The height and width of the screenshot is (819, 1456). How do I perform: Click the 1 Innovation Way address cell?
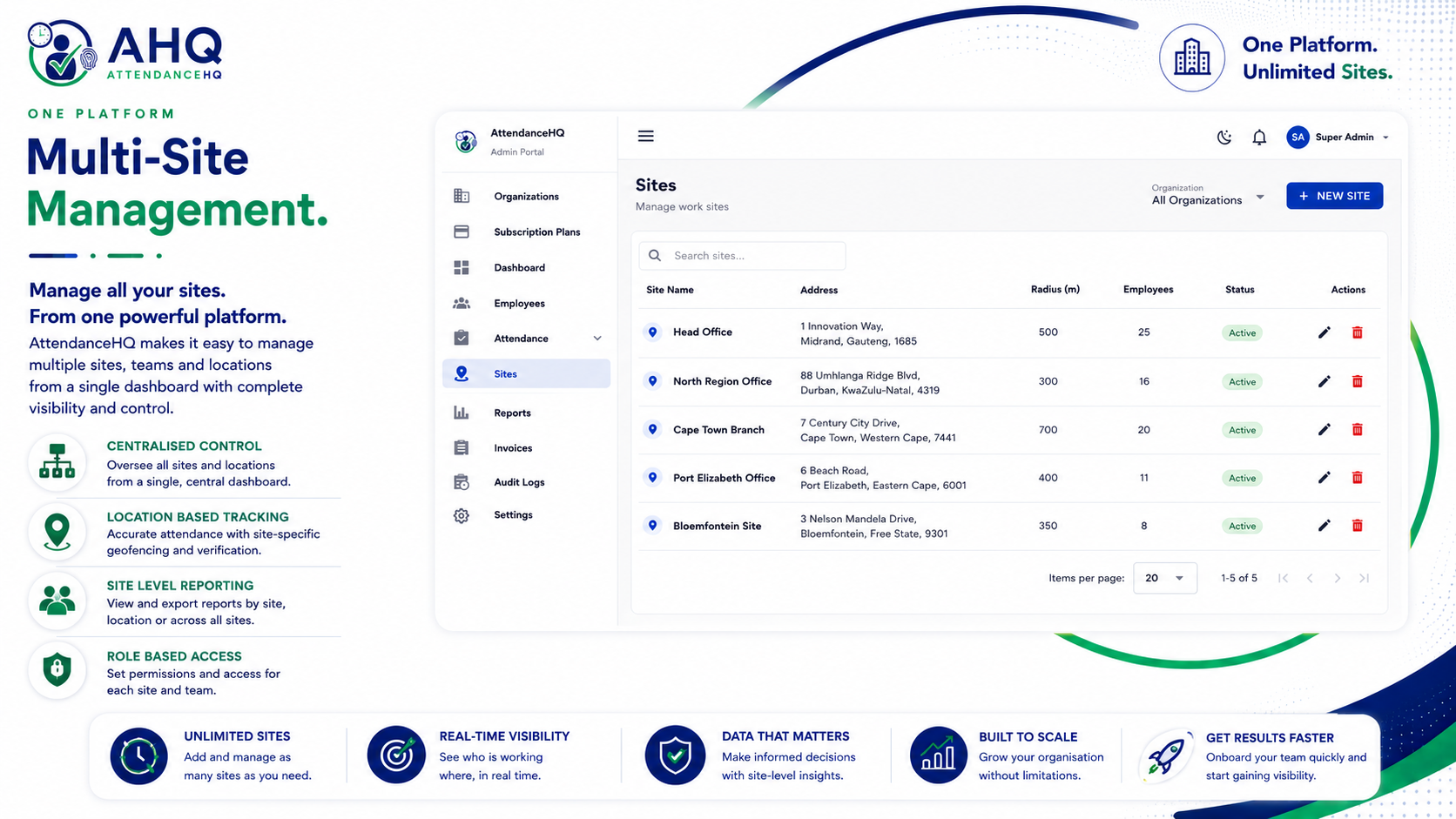click(x=858, y=333)
